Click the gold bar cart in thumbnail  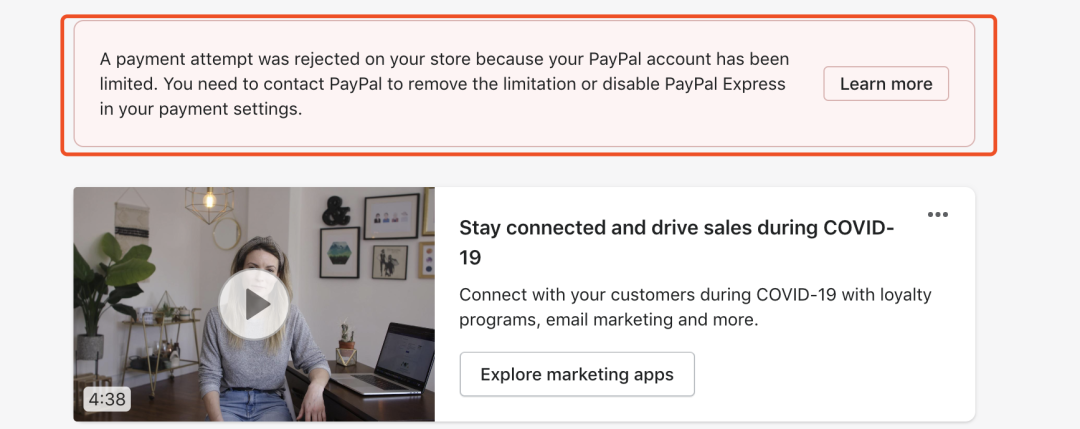[160, 344]
